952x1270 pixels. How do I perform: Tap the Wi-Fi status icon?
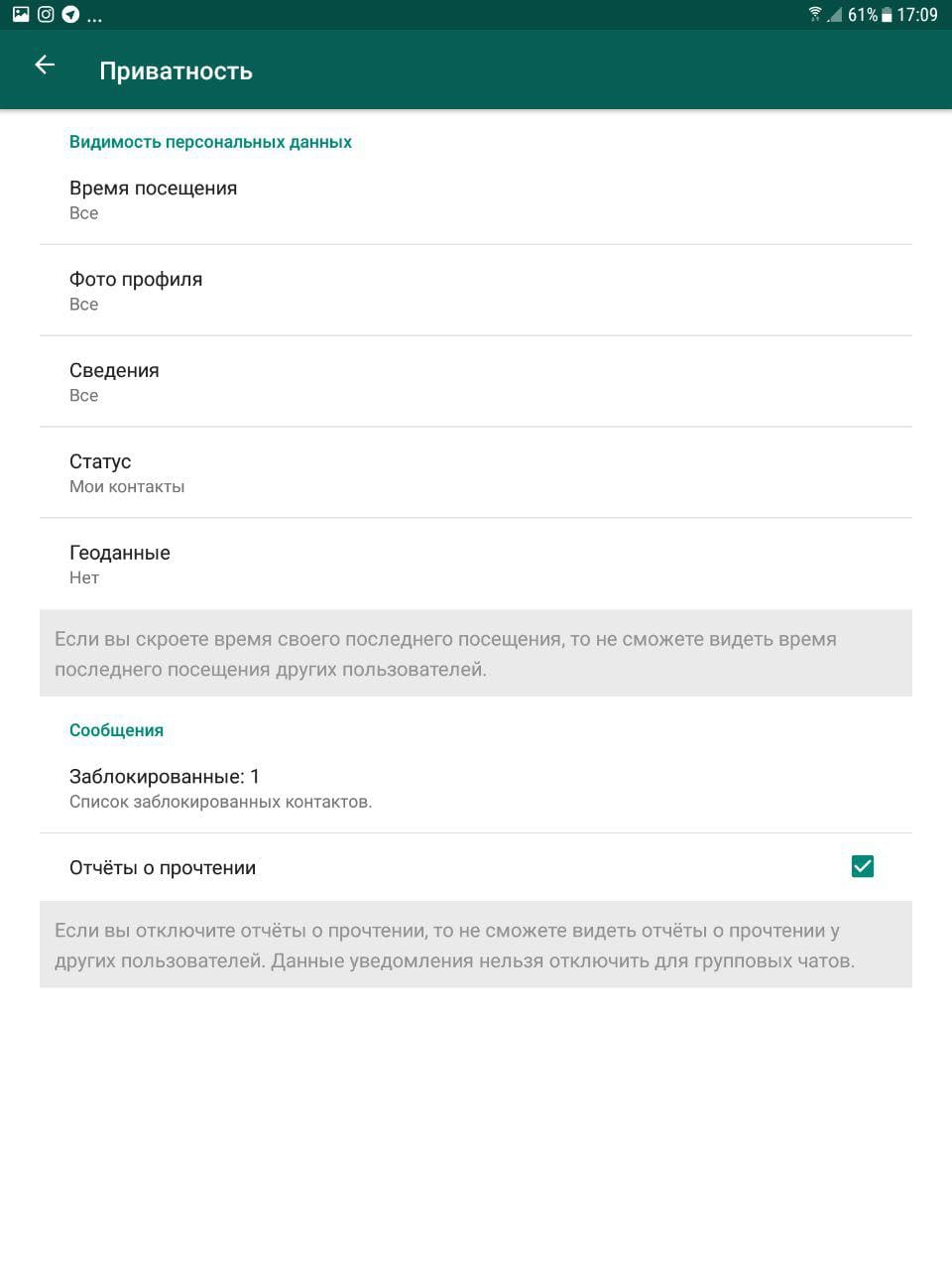(815, 14)
